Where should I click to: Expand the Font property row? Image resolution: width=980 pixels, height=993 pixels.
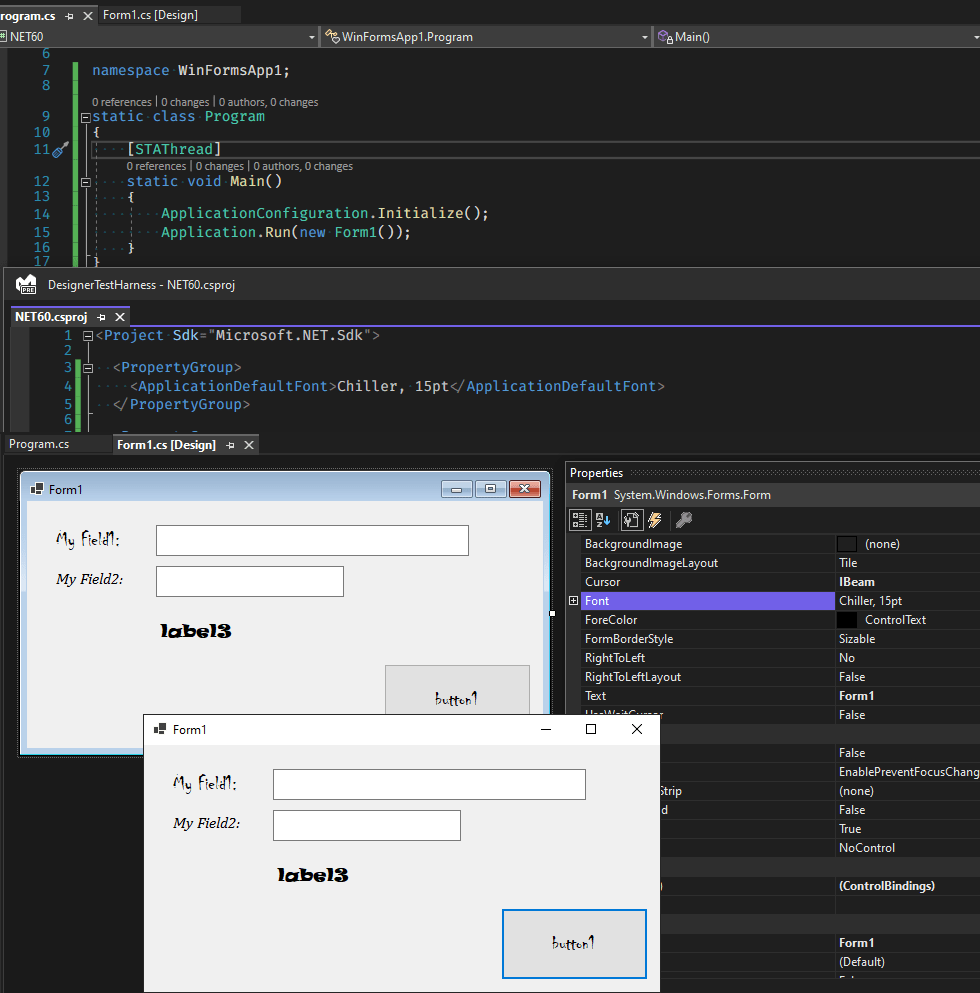(573, 600)
